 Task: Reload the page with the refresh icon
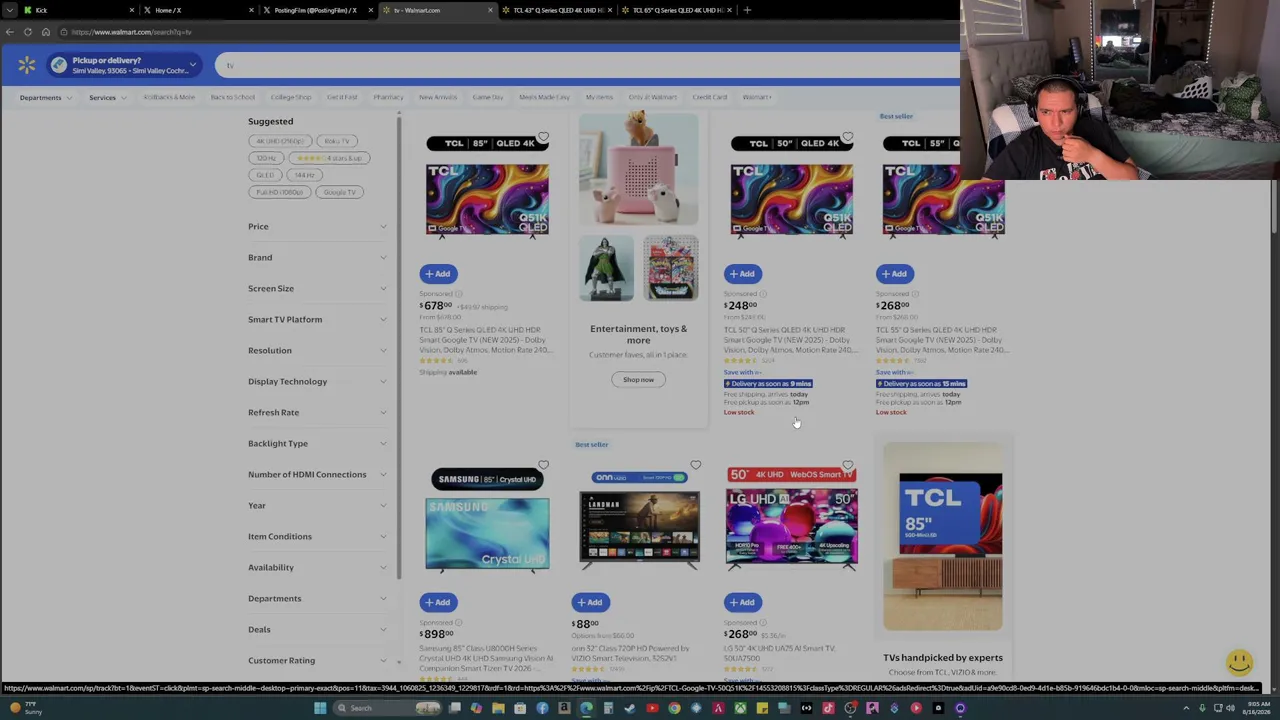point(28,32)
